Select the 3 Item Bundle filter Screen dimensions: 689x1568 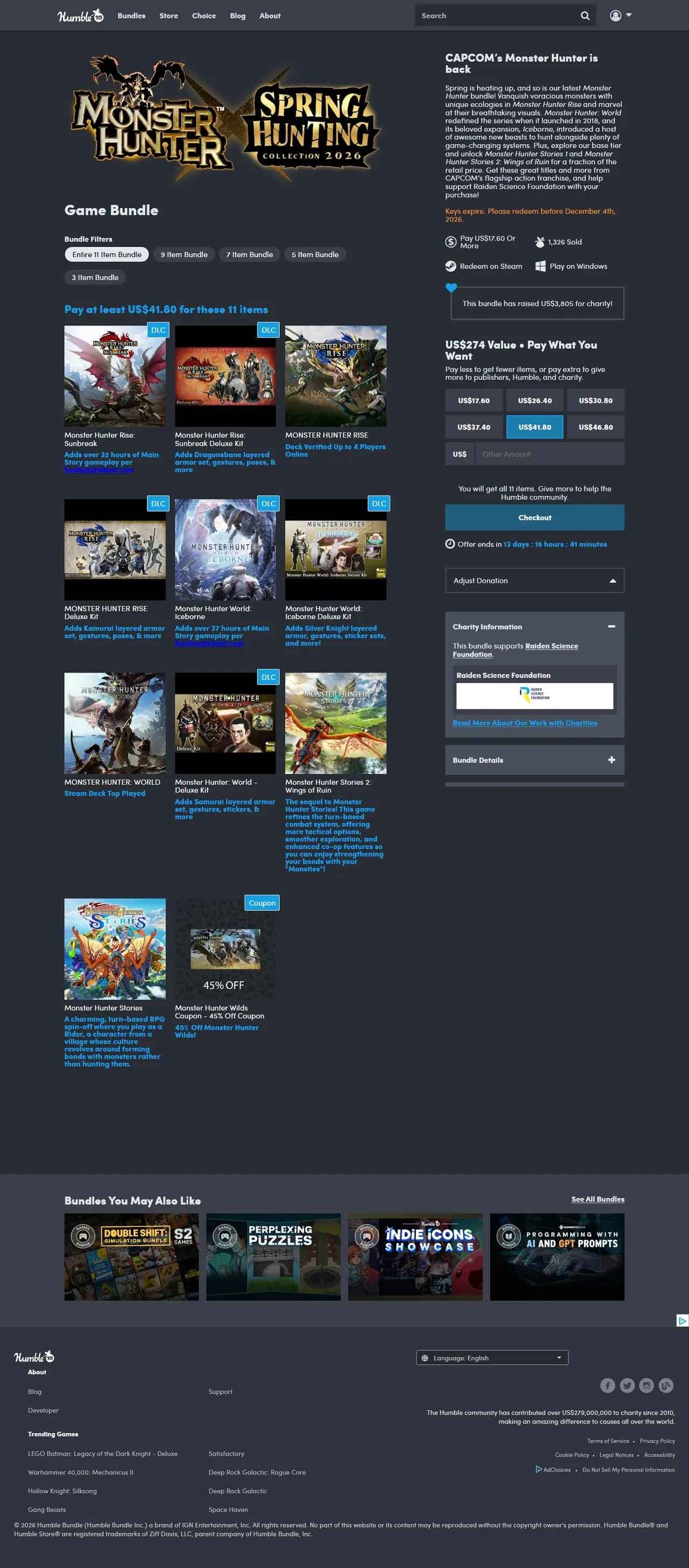[x=95, y=277]
